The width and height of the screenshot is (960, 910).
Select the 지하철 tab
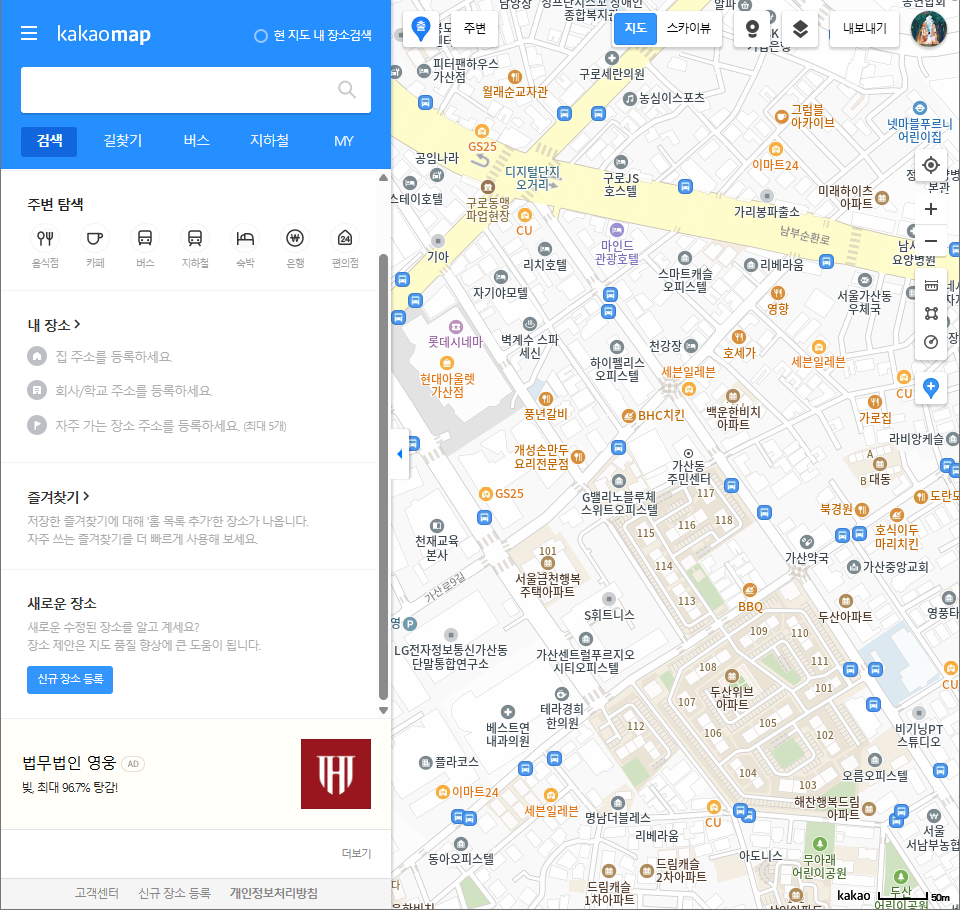(x=269, y=141)
